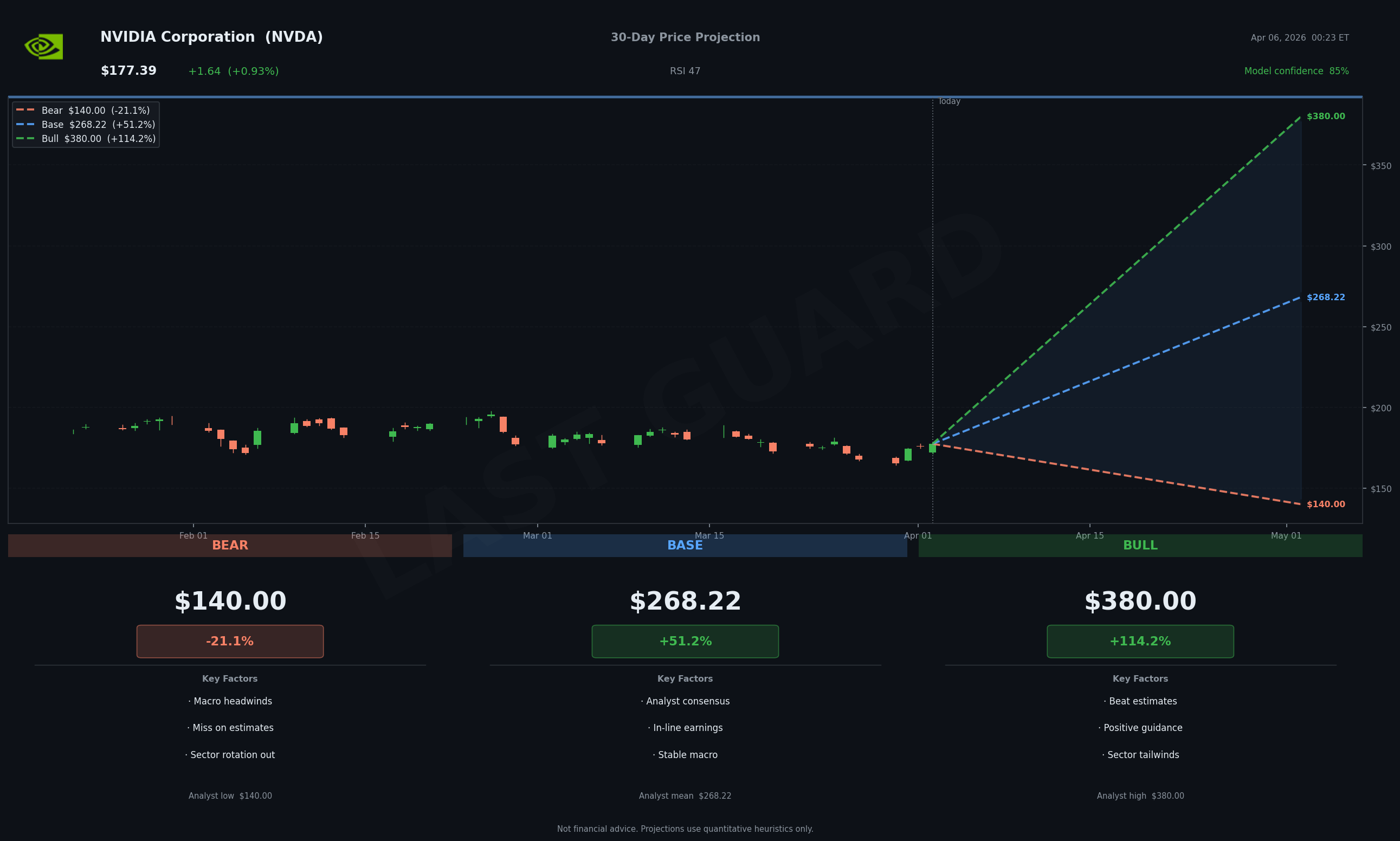Click the Analyst mean $268.22 text

(x=685, y=795)
